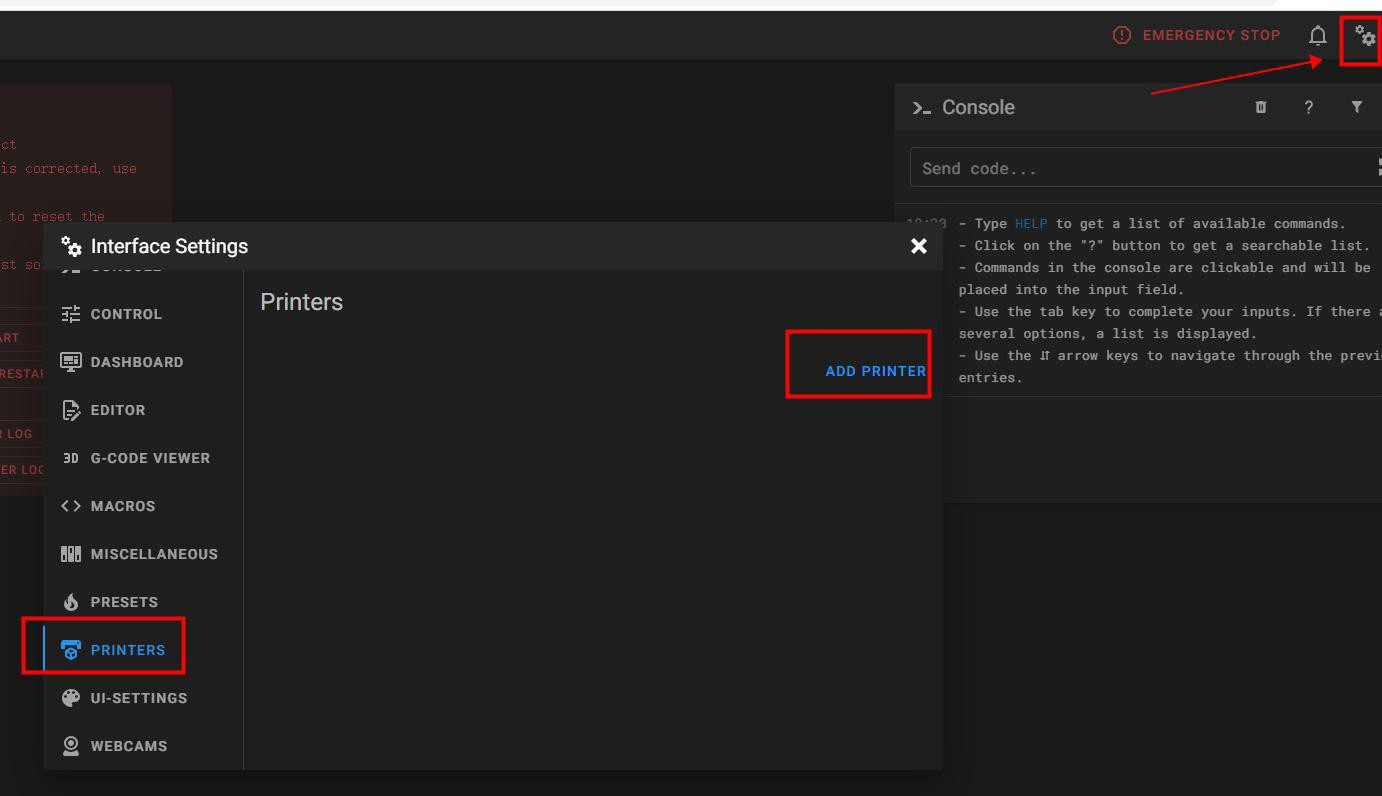Click the UI-Settings palette icon
The width and height of the screenshot is (1382, 796).
click(x=71, y=698)
